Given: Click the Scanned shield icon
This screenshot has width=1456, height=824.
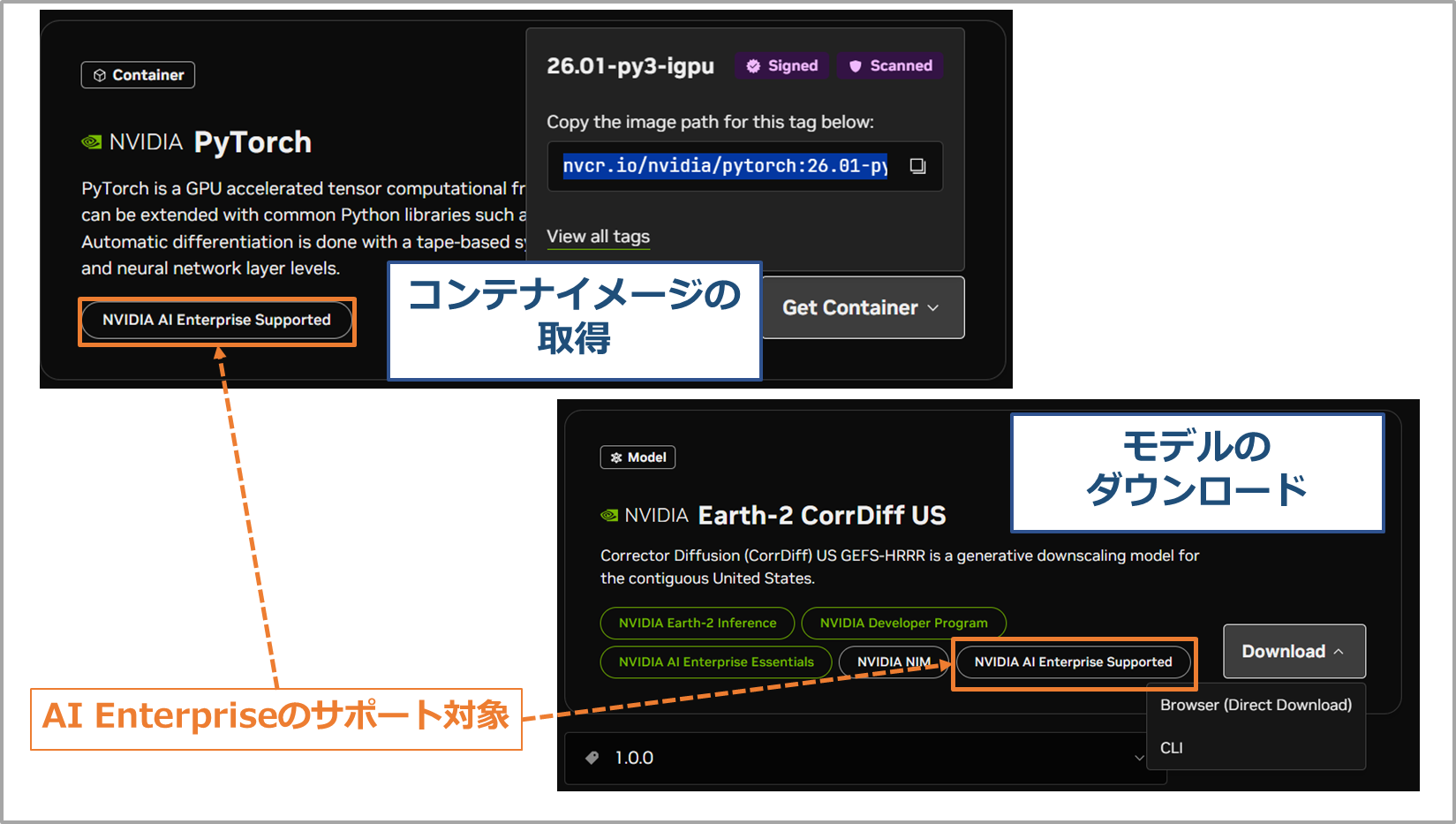Looking at the screenshot, I should coord(855,66).
